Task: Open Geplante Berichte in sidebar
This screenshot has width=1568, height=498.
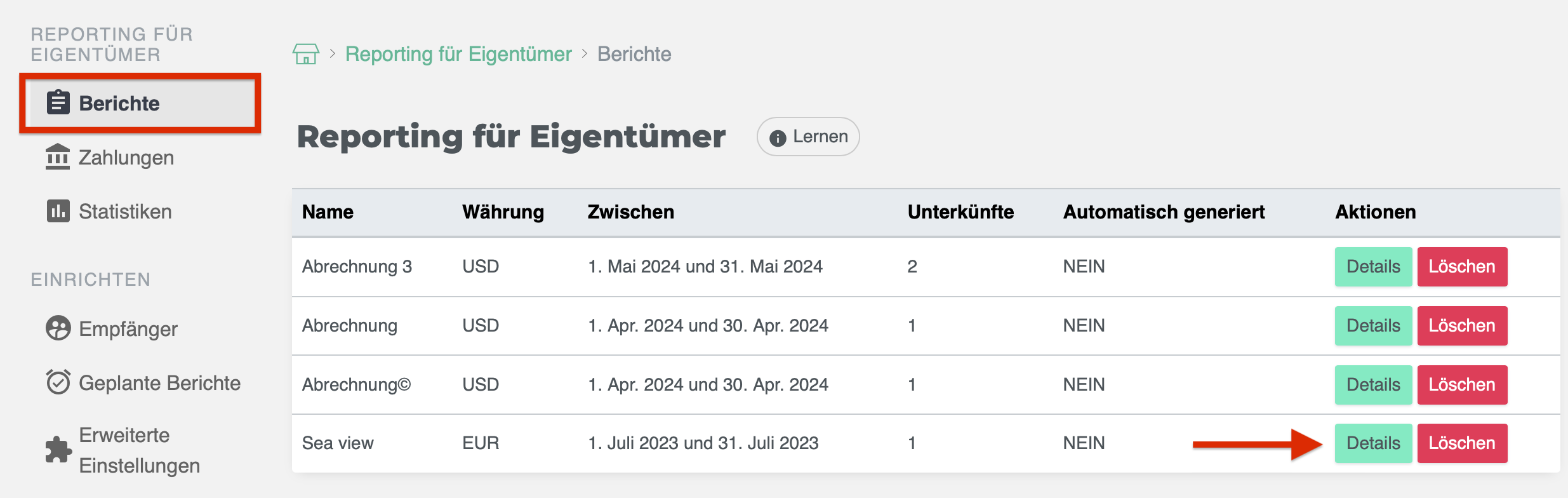Action: 159,383
